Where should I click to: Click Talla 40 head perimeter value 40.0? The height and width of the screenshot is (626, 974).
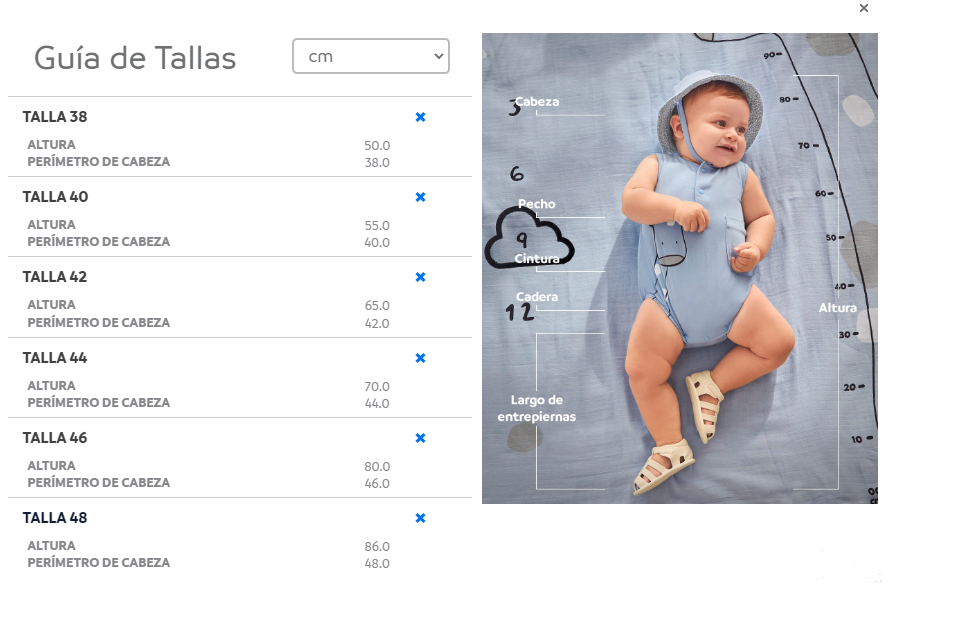(x=377, y=243)
